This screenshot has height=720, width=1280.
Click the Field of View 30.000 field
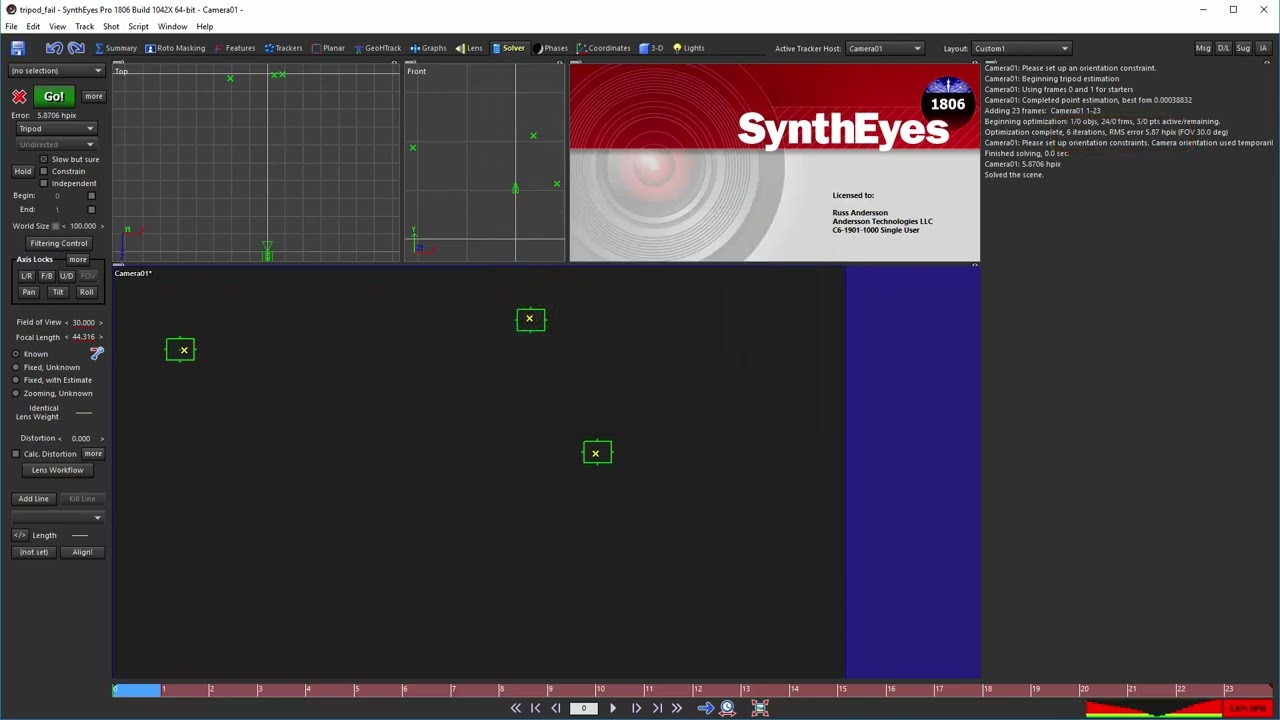click(x=84, y=322)
